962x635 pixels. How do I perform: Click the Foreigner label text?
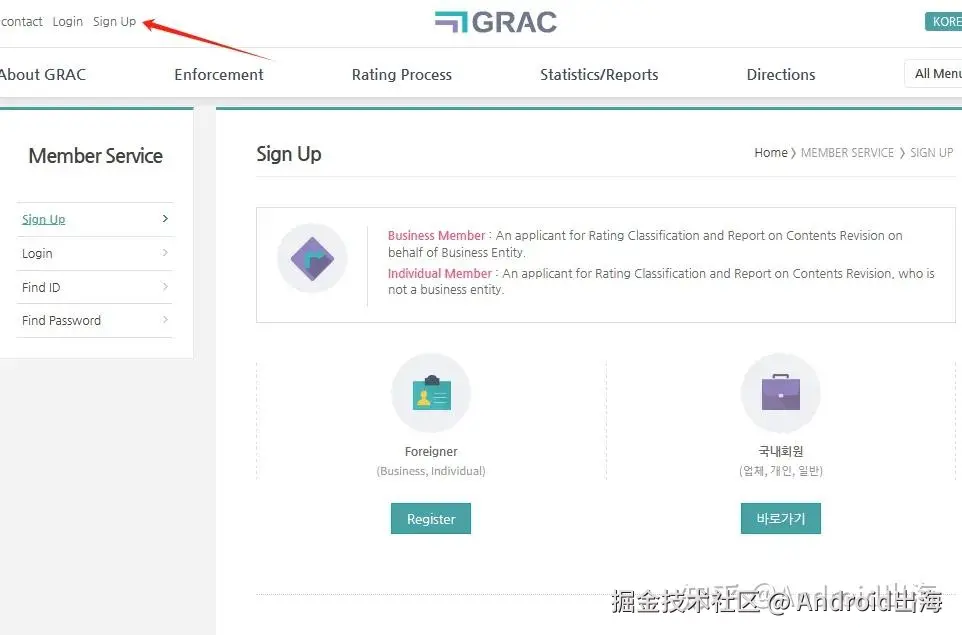pos(431,452)
